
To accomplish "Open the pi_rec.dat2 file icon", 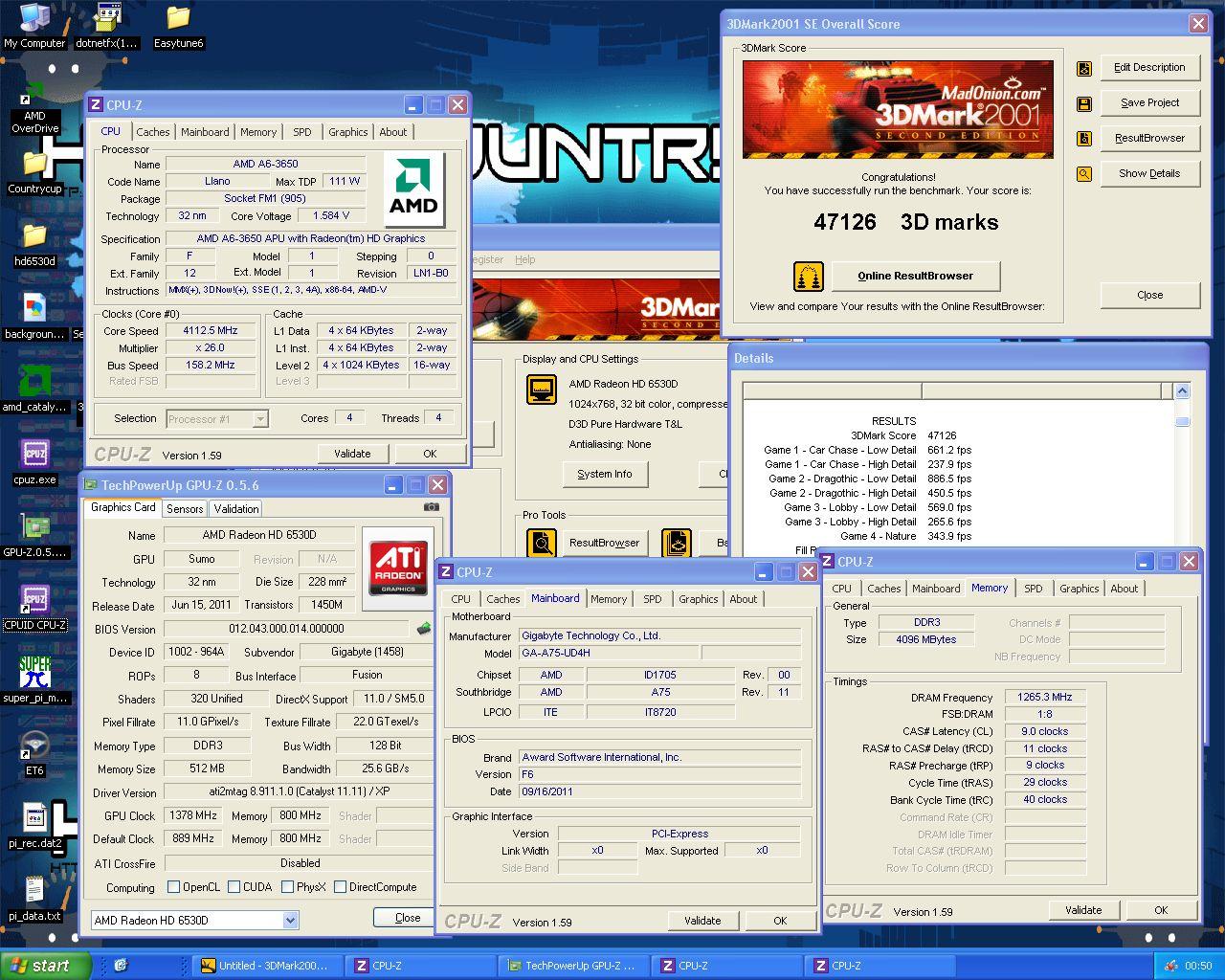I will click(x=34, y=826).
